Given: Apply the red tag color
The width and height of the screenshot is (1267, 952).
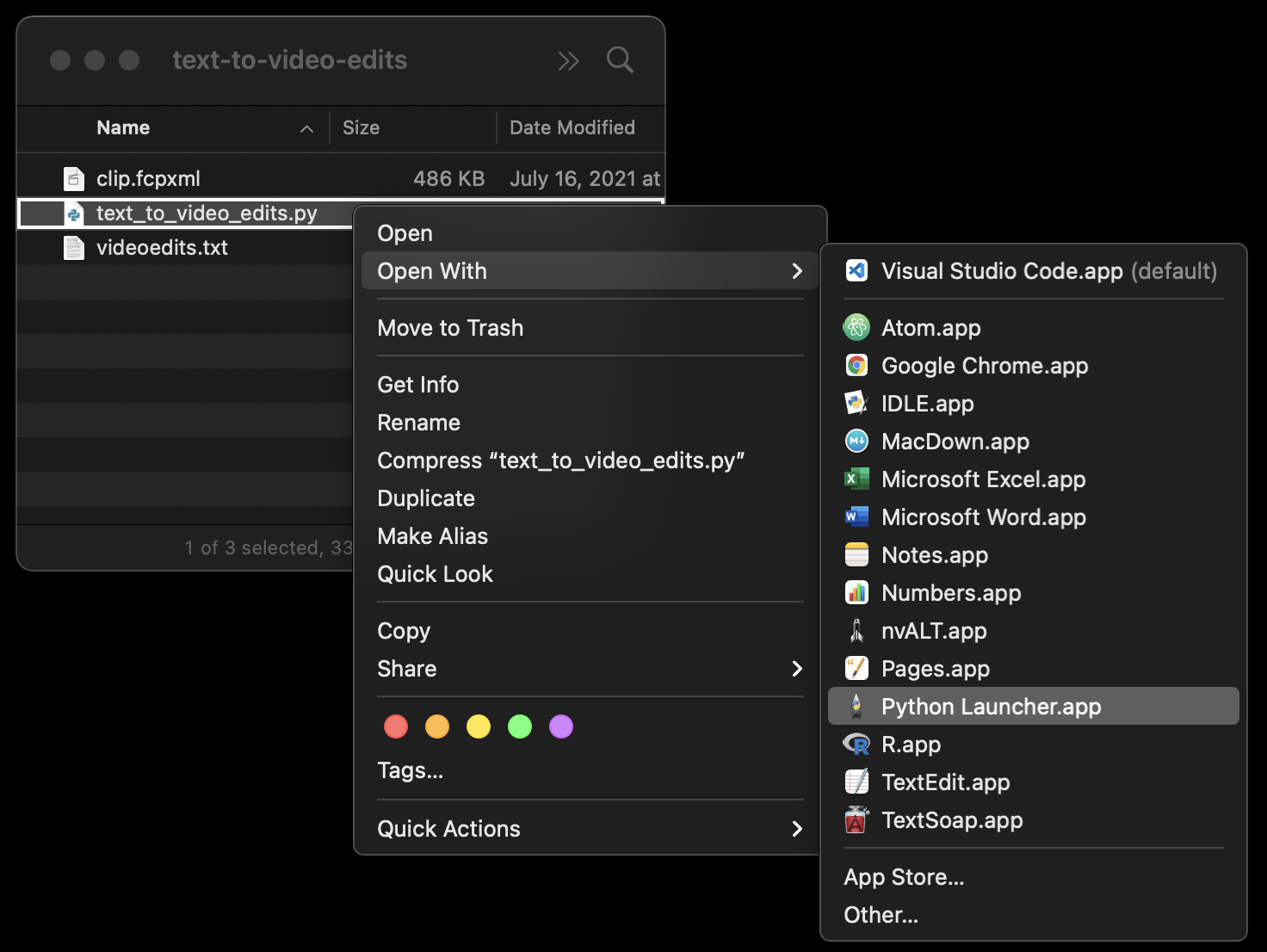Looking at the screenshot, I should pos(396,726).
